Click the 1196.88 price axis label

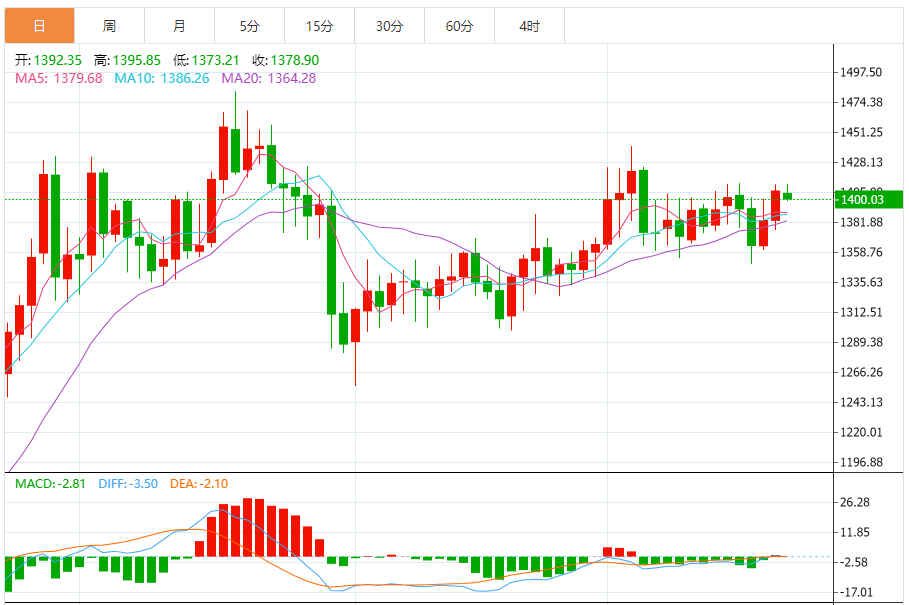click(861, 462)
